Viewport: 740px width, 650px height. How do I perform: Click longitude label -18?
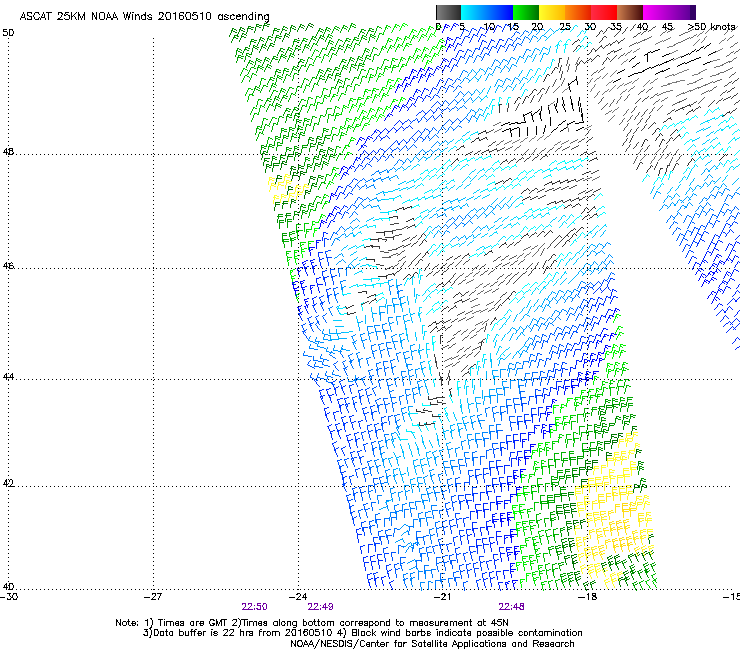coord(587,597)
